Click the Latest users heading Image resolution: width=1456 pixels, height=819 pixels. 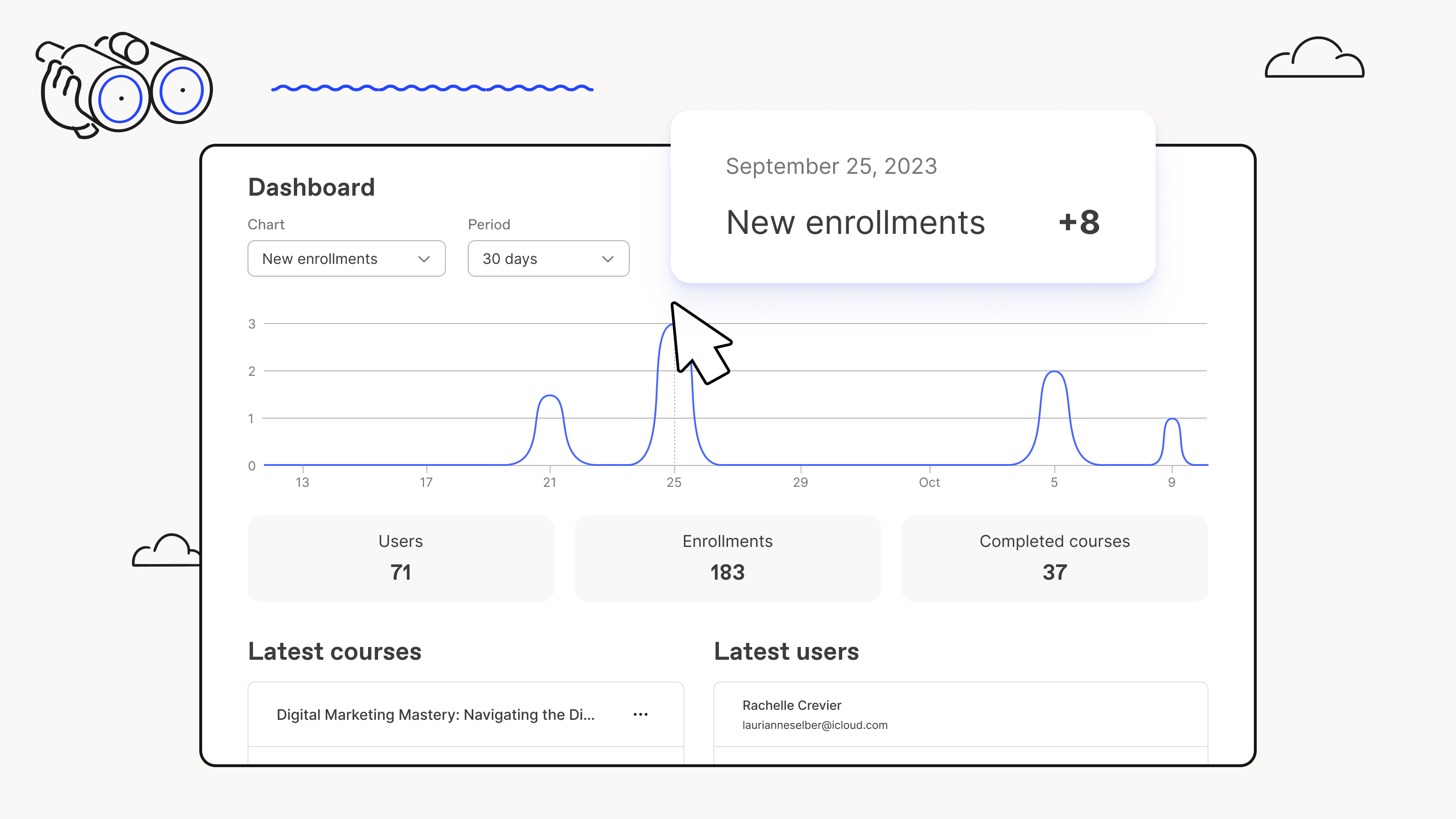(786, 651)
